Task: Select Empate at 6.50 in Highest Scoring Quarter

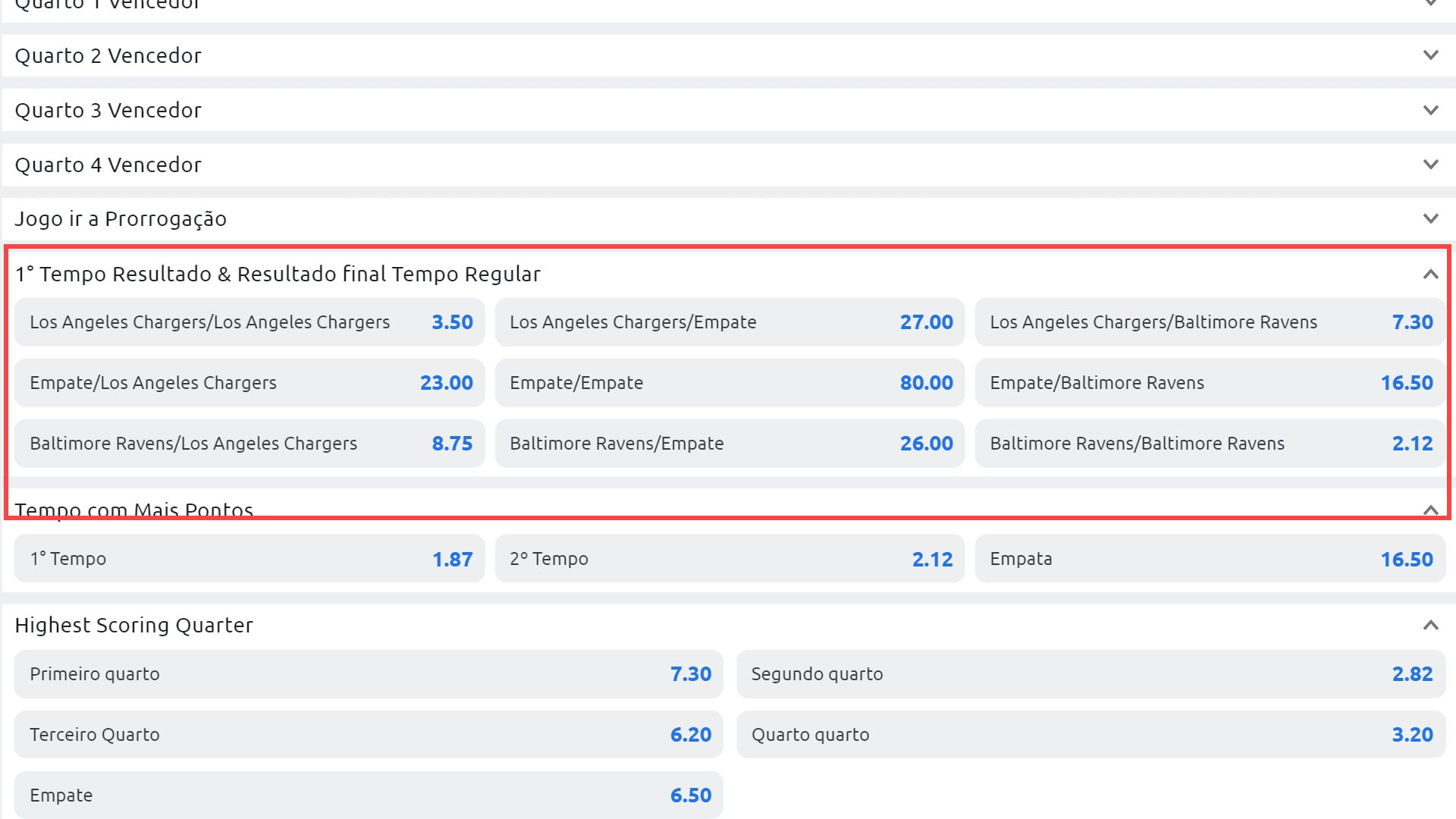Action: 369,795
